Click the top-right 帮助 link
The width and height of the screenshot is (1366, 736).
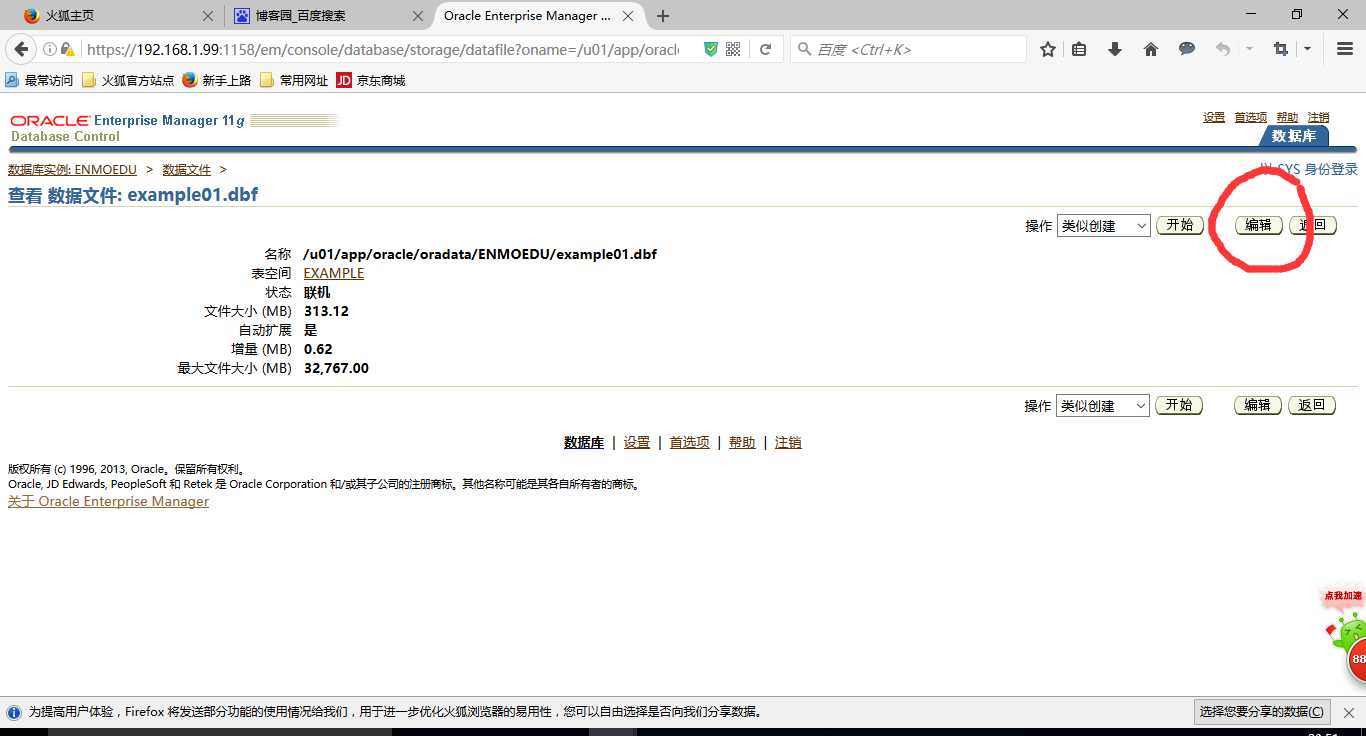tap(1287, 117)
